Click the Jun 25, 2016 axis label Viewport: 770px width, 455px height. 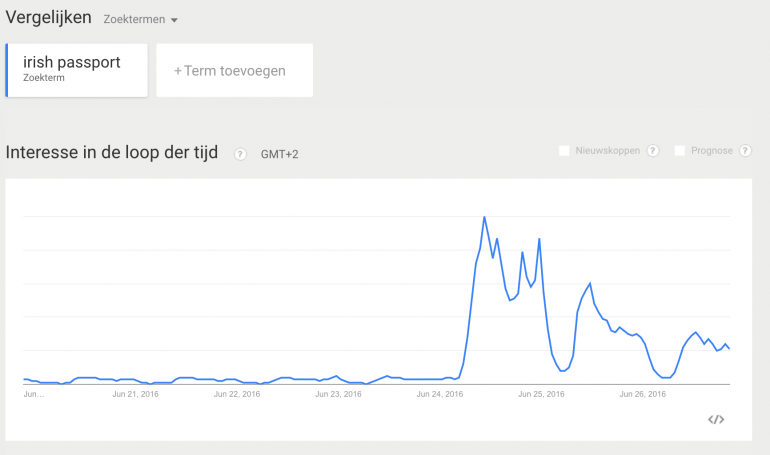click(541, 394)
